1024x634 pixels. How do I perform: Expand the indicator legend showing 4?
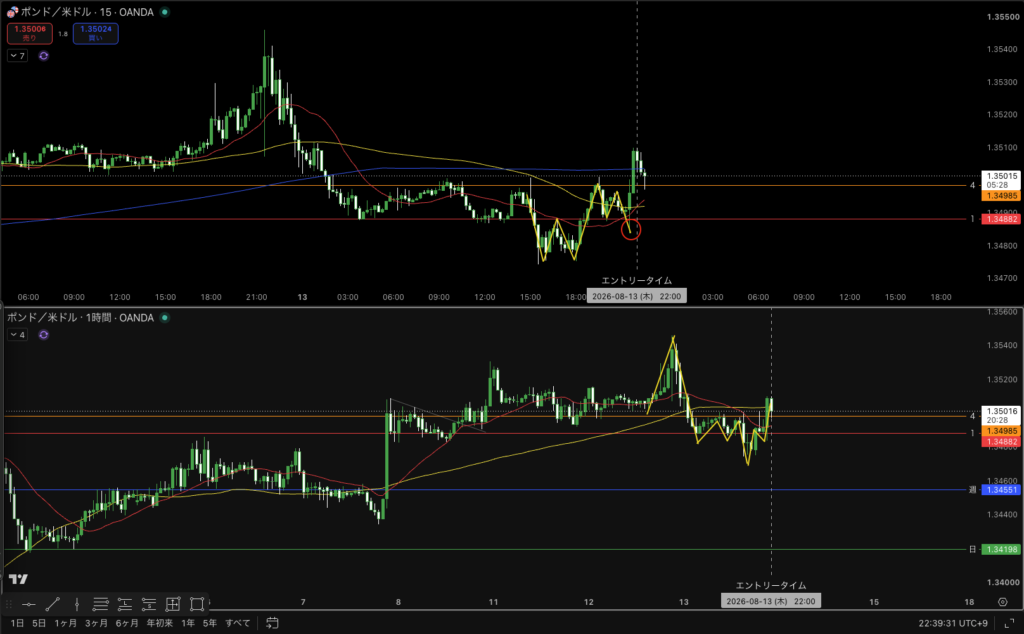[x=18, y=335]
